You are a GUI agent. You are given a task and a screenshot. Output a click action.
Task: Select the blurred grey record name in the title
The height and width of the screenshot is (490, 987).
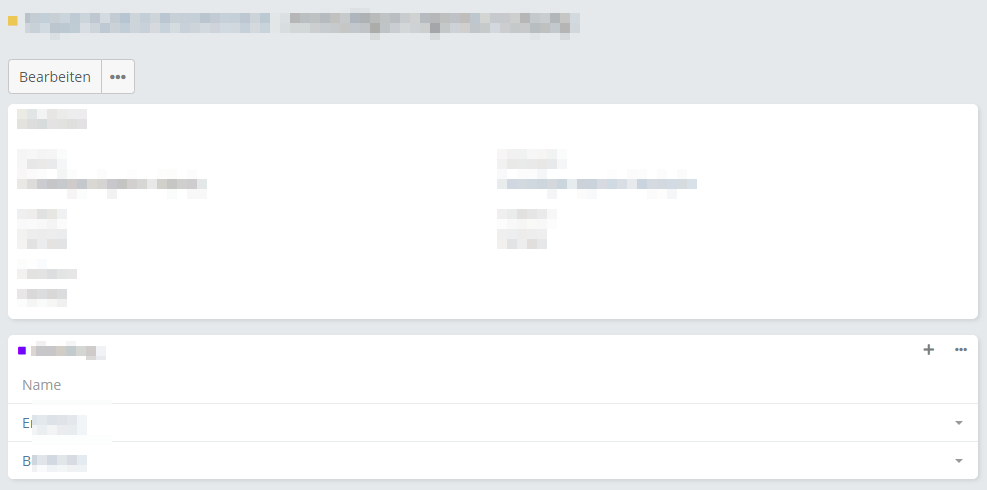(x=430, y=23)
